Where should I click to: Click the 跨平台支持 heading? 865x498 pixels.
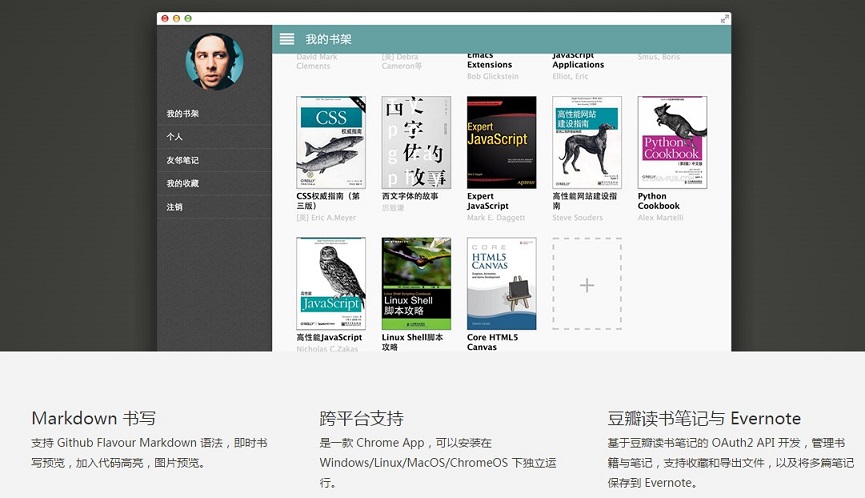tap(361, 418)
